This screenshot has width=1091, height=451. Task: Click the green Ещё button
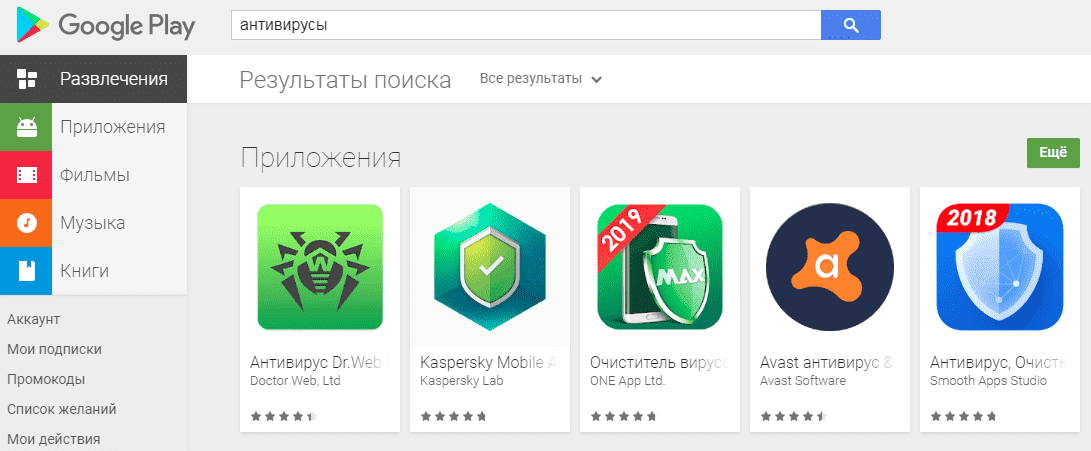1053,153
